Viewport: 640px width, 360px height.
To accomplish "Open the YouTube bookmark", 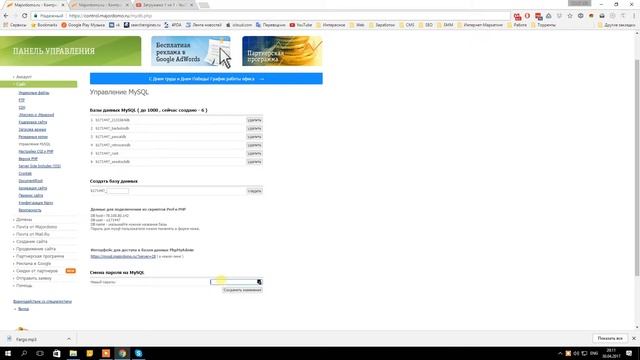I will (x=301, y=25).
